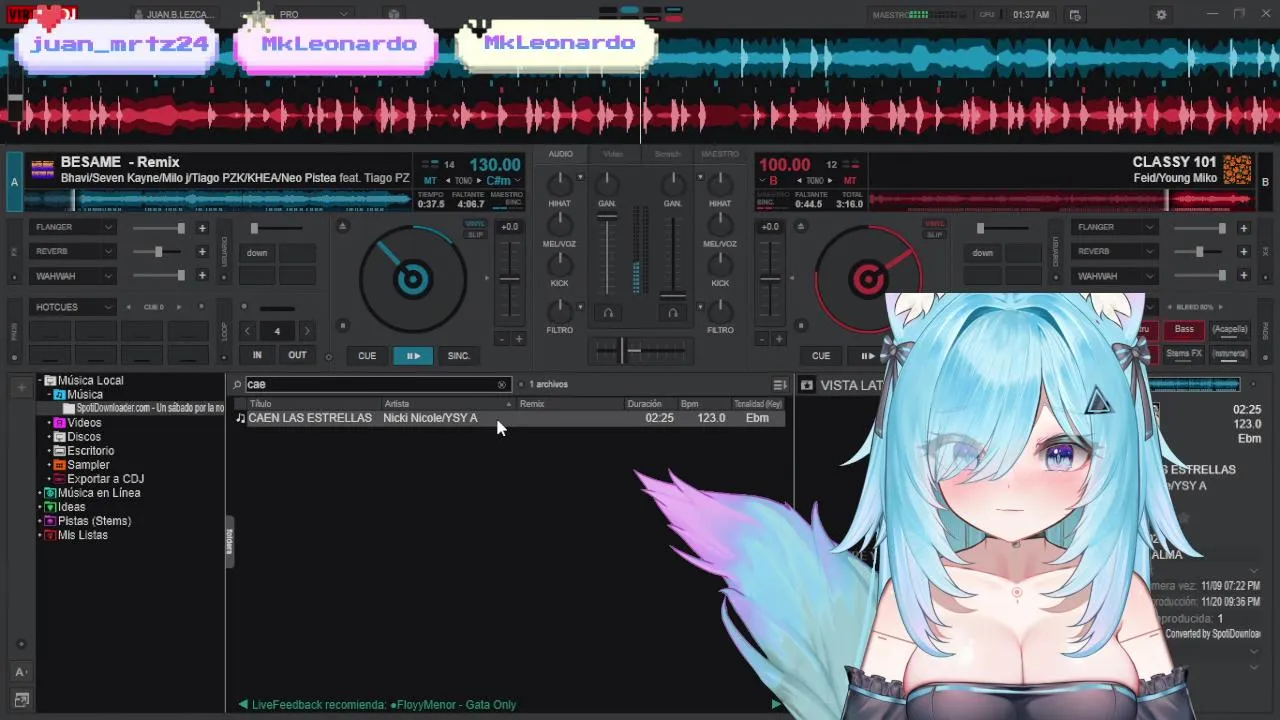Switch to Video mixer tab
This screenshot has width=1280, height=720.
613,154
